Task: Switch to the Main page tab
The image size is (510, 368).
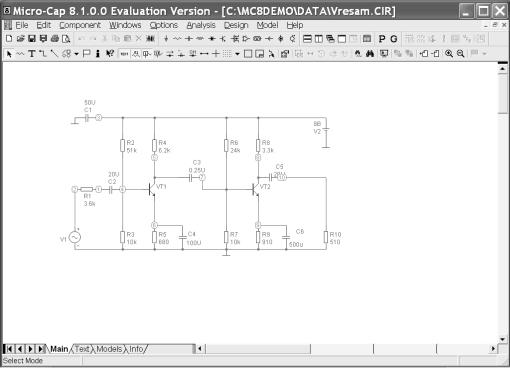Action: pos(59,349)
